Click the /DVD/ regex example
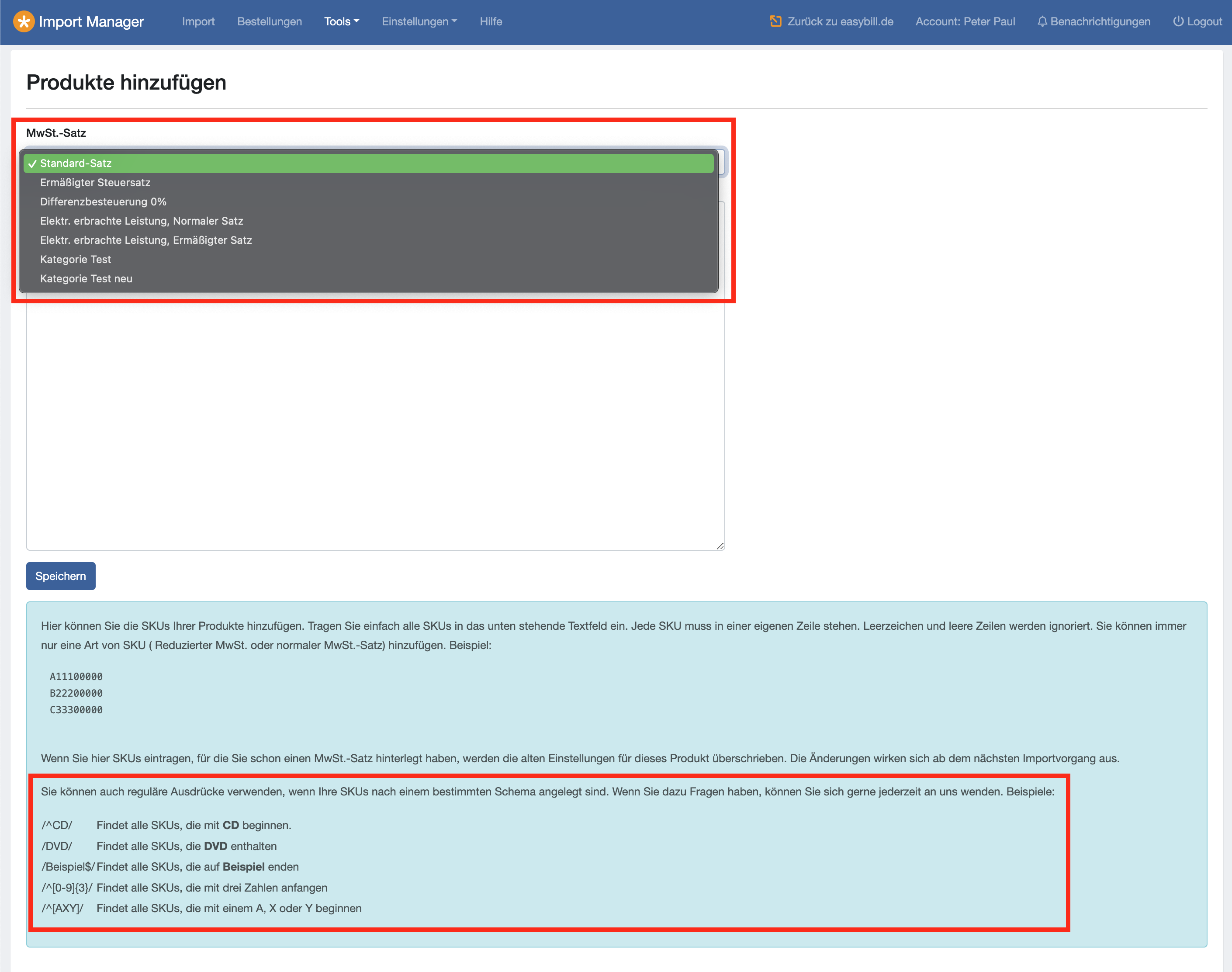The height and width of the screenshot is (972, 1232). (57, 846)
